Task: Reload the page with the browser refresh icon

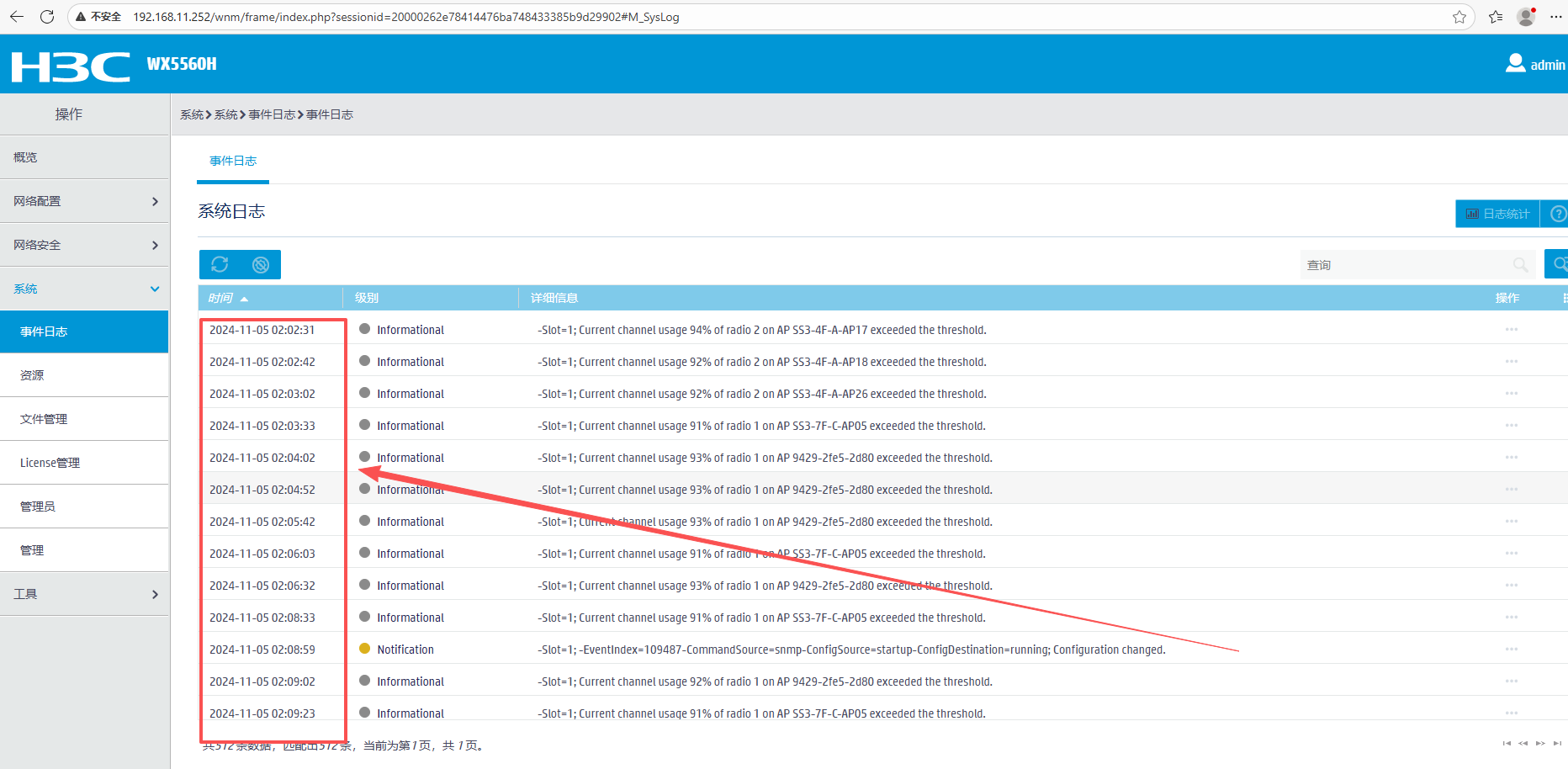Action: (x=47, y=17)
